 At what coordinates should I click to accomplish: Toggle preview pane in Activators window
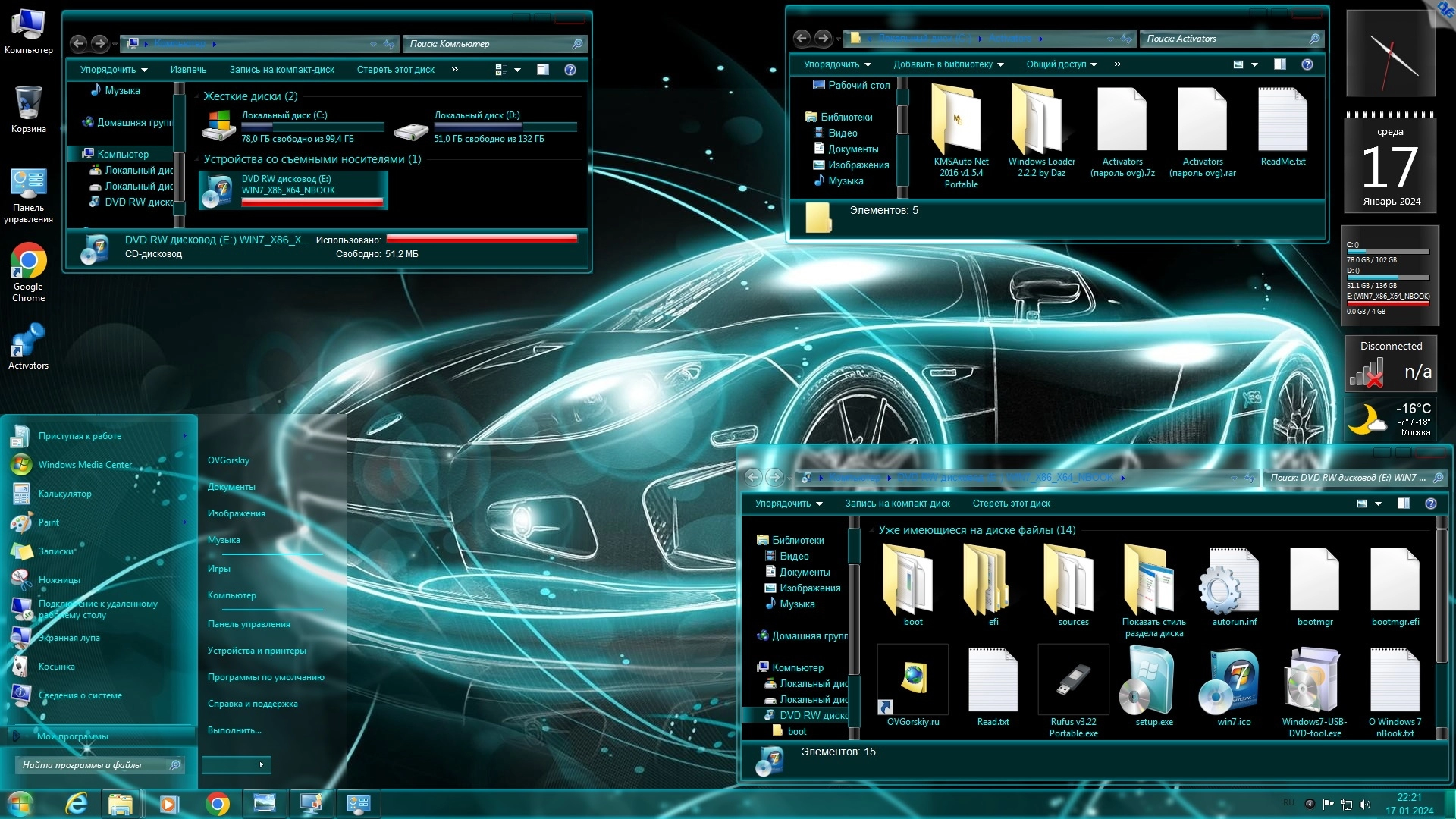1280,64
